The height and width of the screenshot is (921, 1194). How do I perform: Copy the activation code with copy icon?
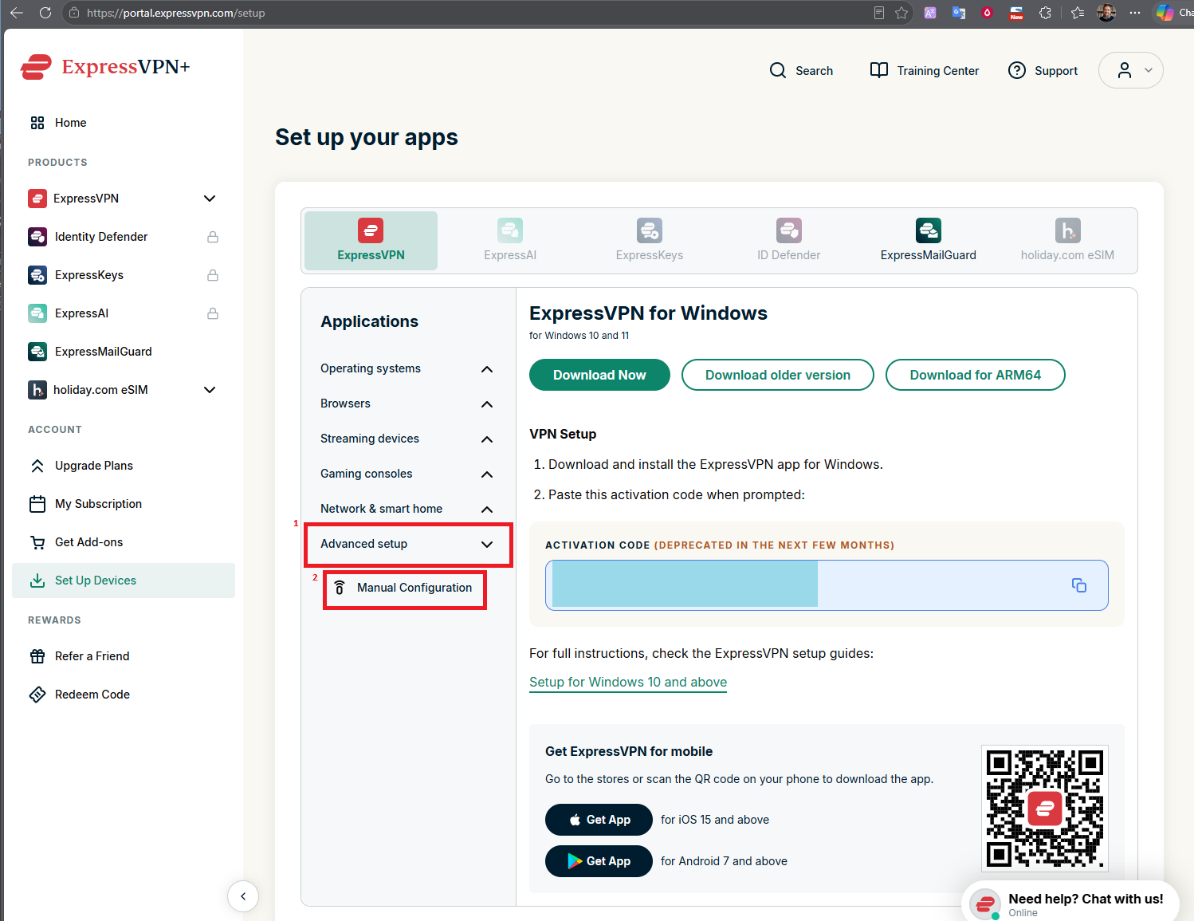click(x=1078, y=585)
